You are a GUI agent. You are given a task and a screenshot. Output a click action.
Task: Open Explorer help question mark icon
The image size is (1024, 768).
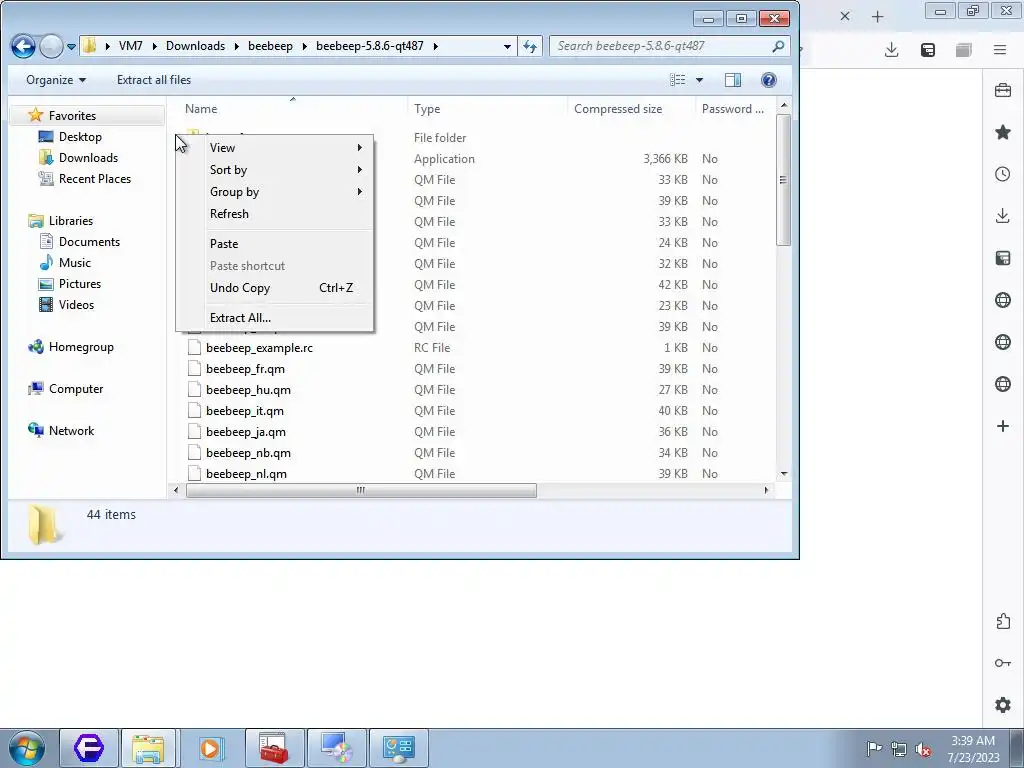769,80
